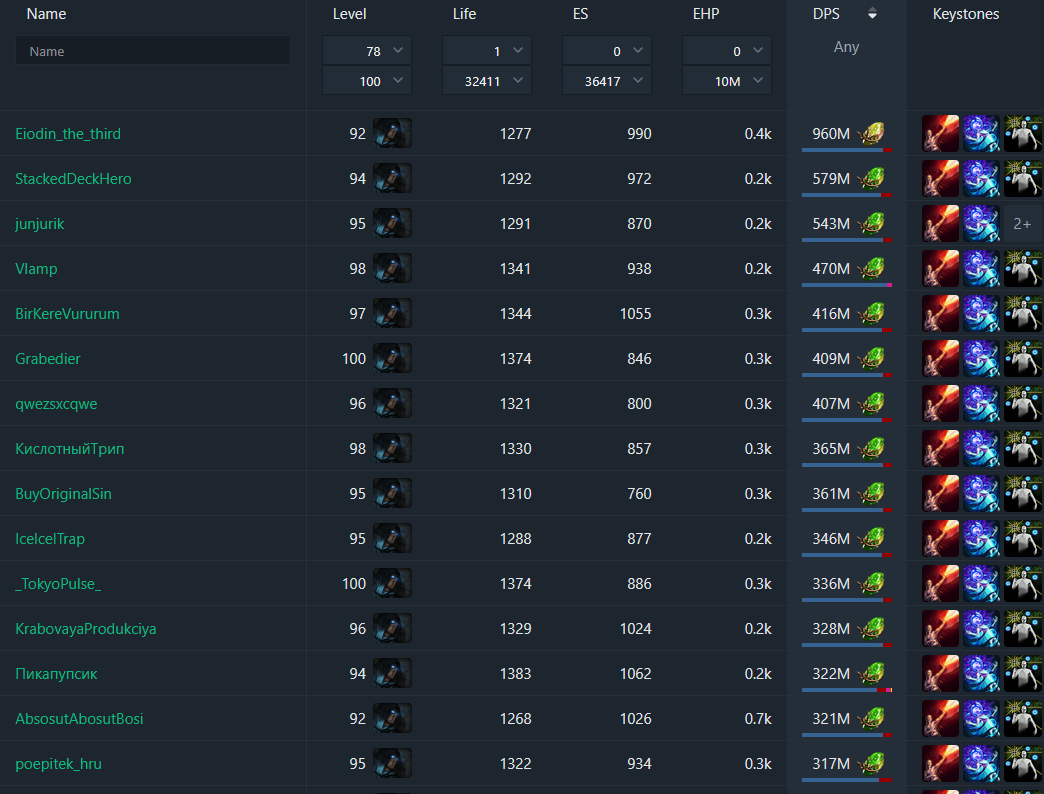Open minimum ES dropdown showing 0

(607, 51)
